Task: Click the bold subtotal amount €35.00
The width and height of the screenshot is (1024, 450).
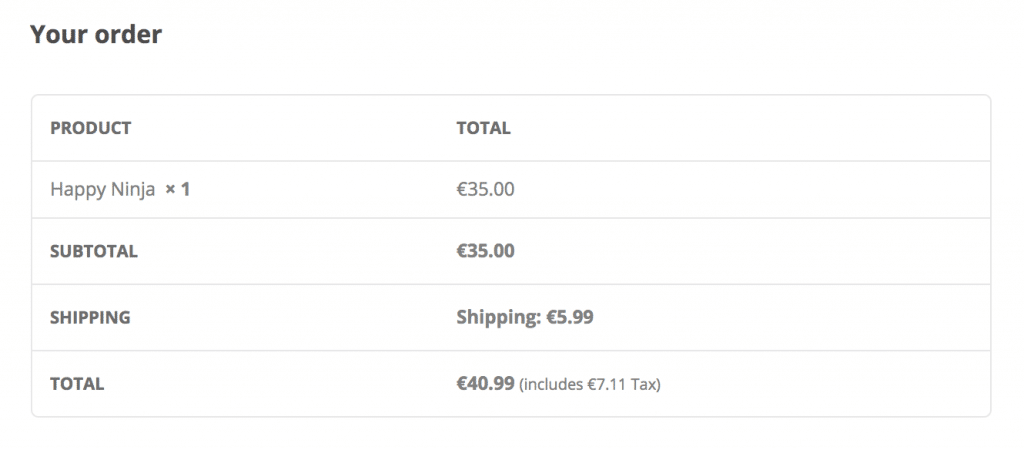Action: tap(485, 251)
